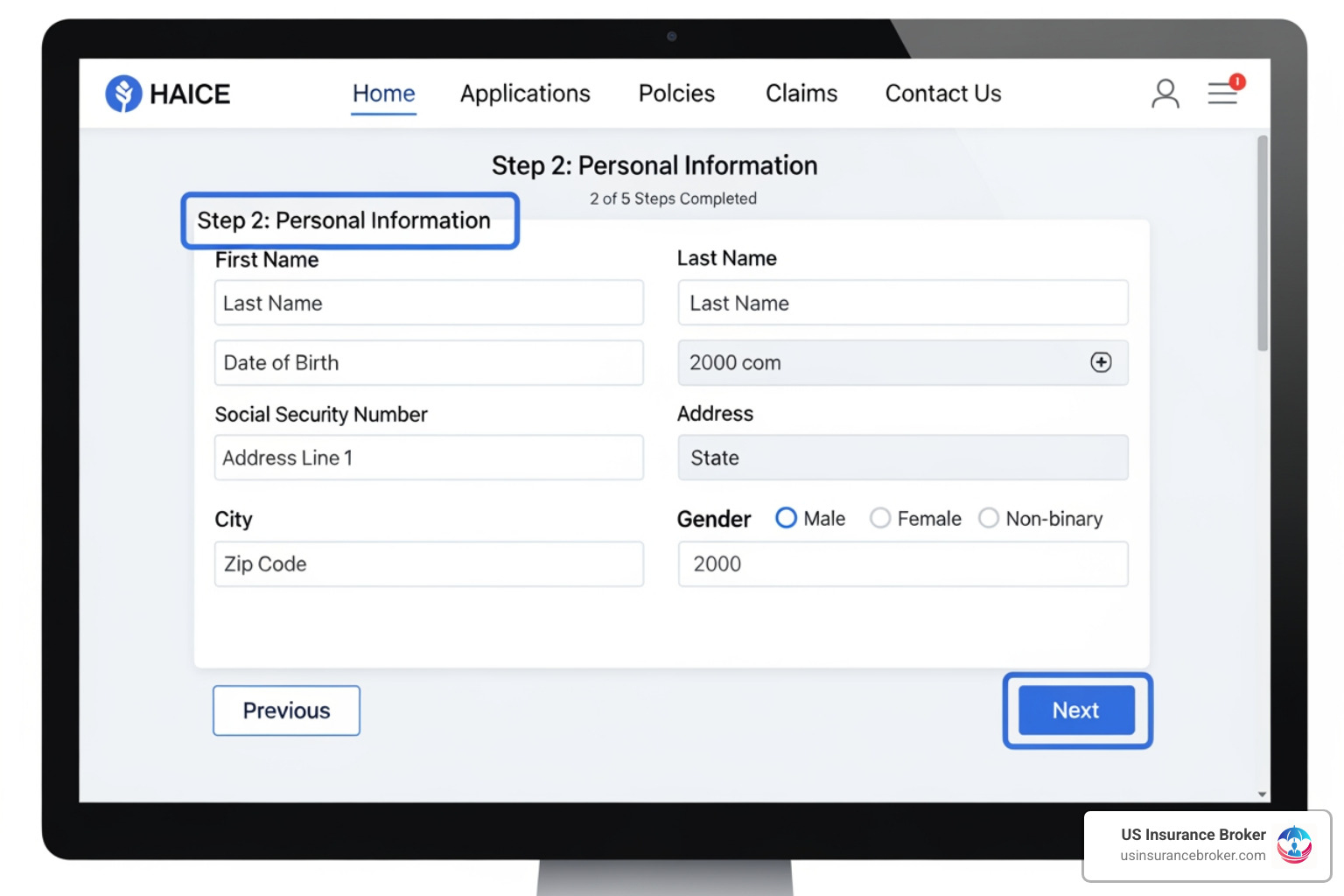Open the Polcies navigation item
Screen dimensions: 1344x896
tap(676, 94)
